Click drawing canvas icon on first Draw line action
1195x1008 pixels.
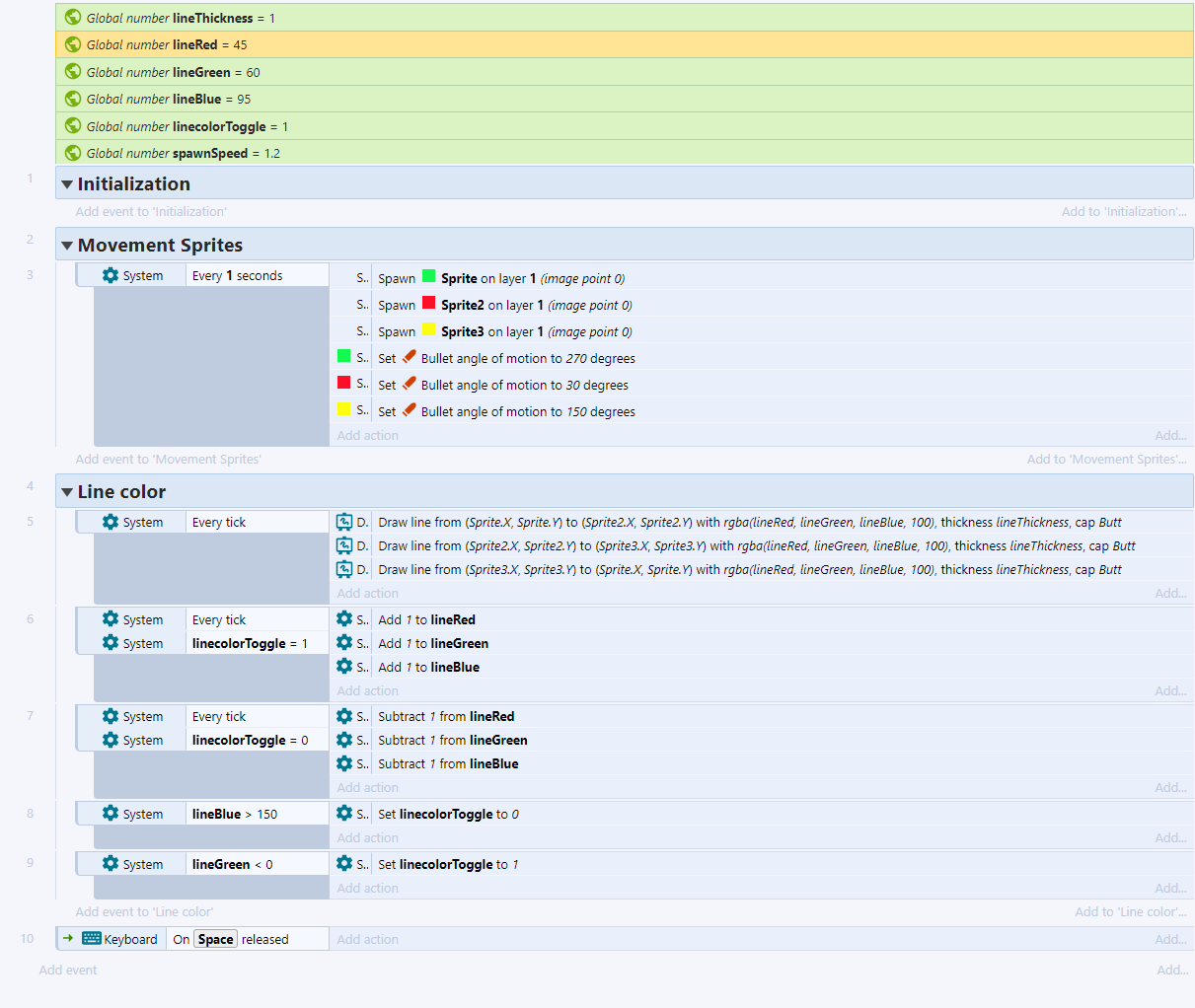[344, 522]
